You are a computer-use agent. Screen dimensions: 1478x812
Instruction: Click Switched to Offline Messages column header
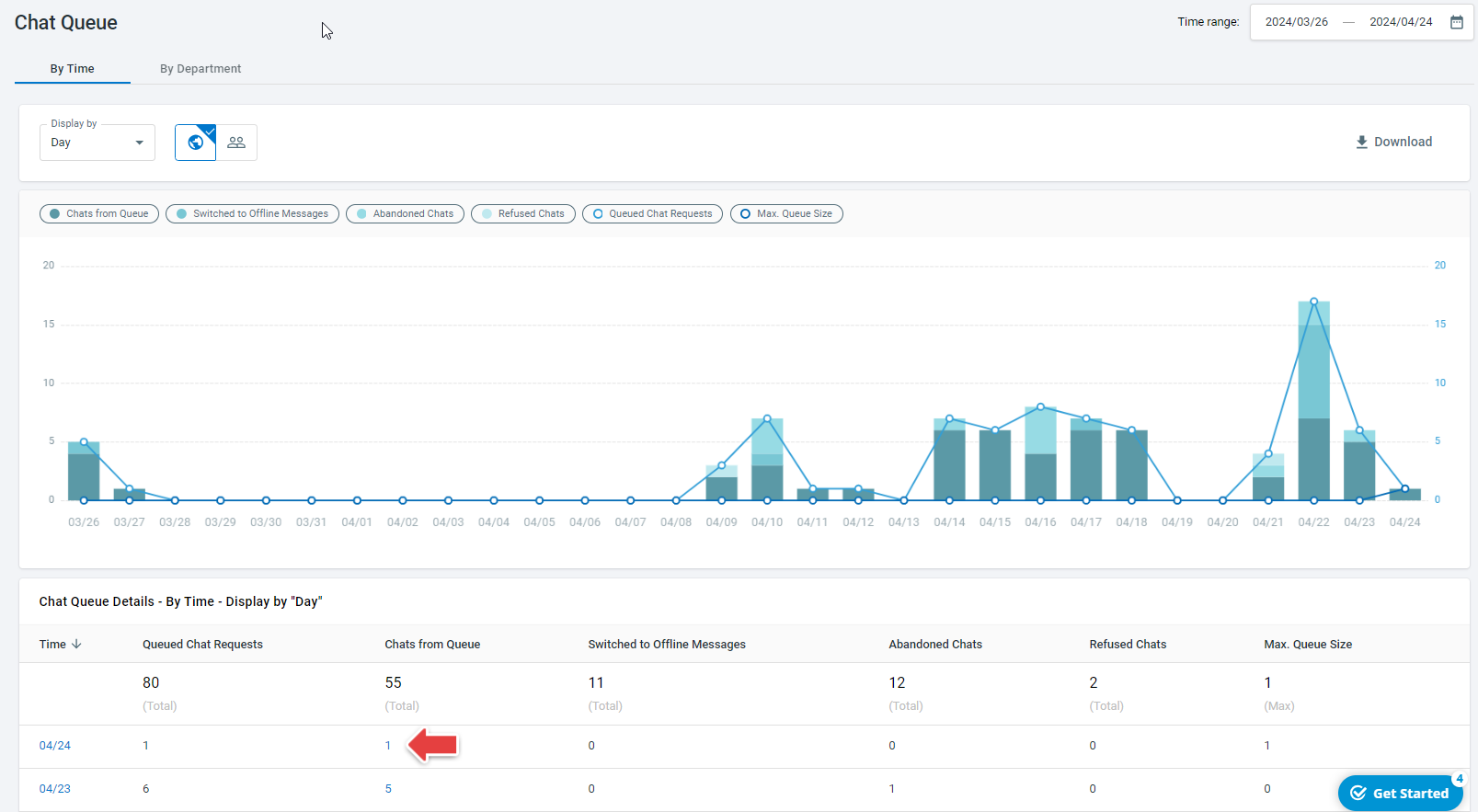point(667,645)
